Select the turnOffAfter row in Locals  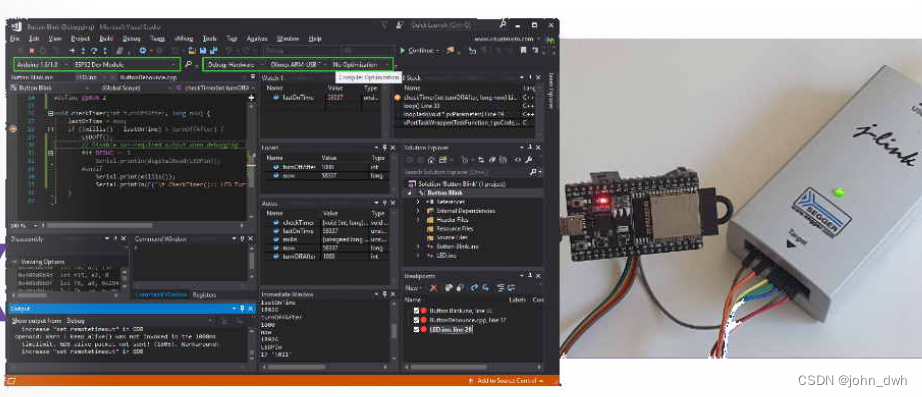tap(326, 167)
